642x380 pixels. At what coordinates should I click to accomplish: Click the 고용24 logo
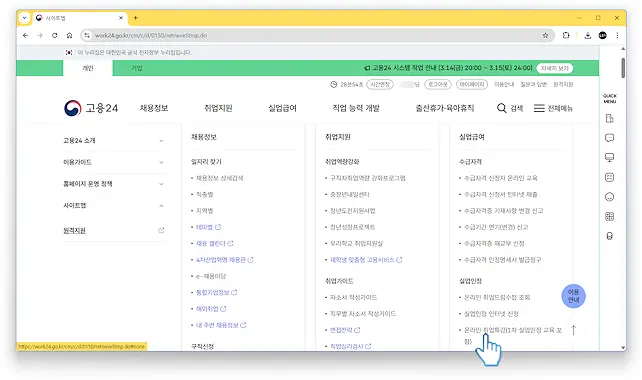(91, 108)
